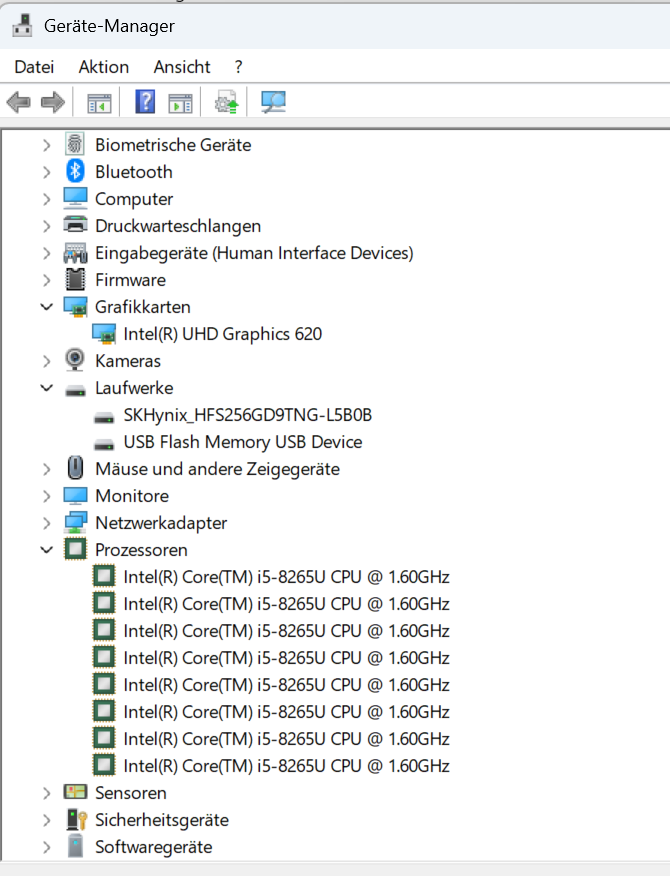This screenshot has height=876, width=670.
Task: Select the Eingabegeräte (Human Interface Devices) label
Action: [x=254, y=253]
